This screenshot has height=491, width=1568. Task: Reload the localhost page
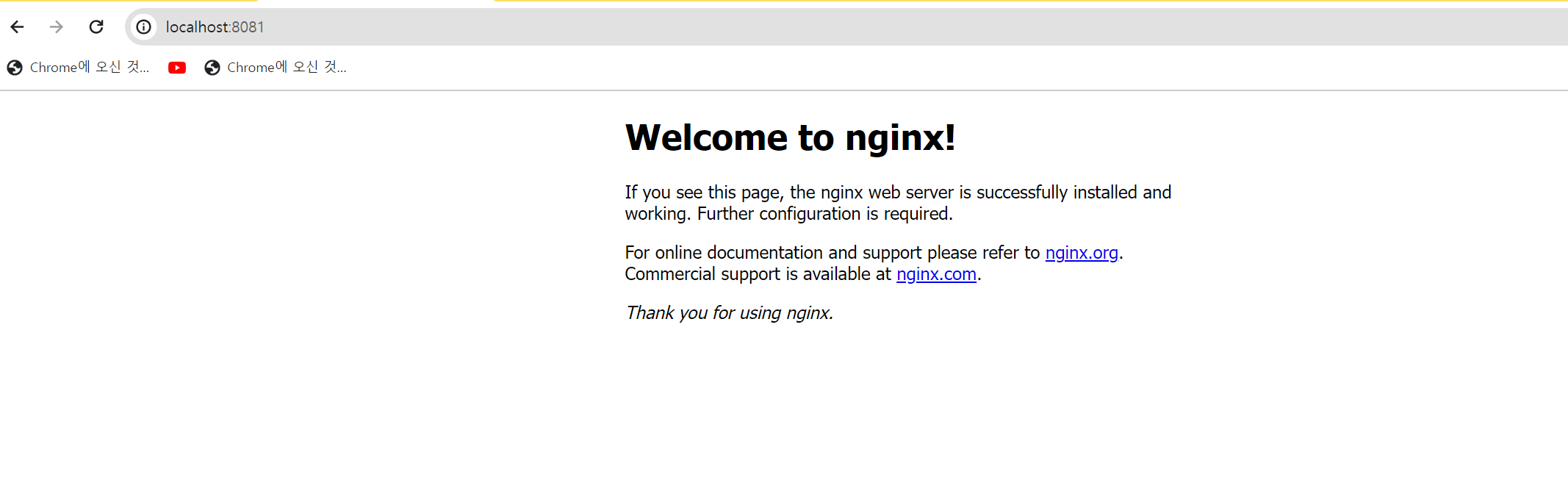click(96, 27)
